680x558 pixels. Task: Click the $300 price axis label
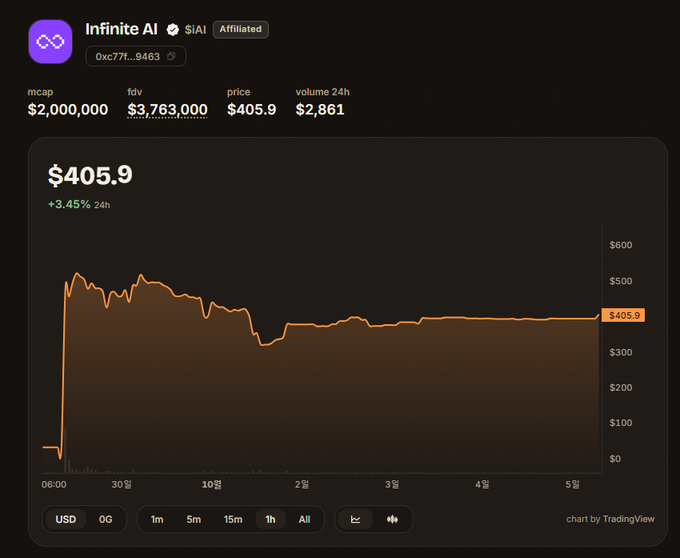[x=621, y=352]
